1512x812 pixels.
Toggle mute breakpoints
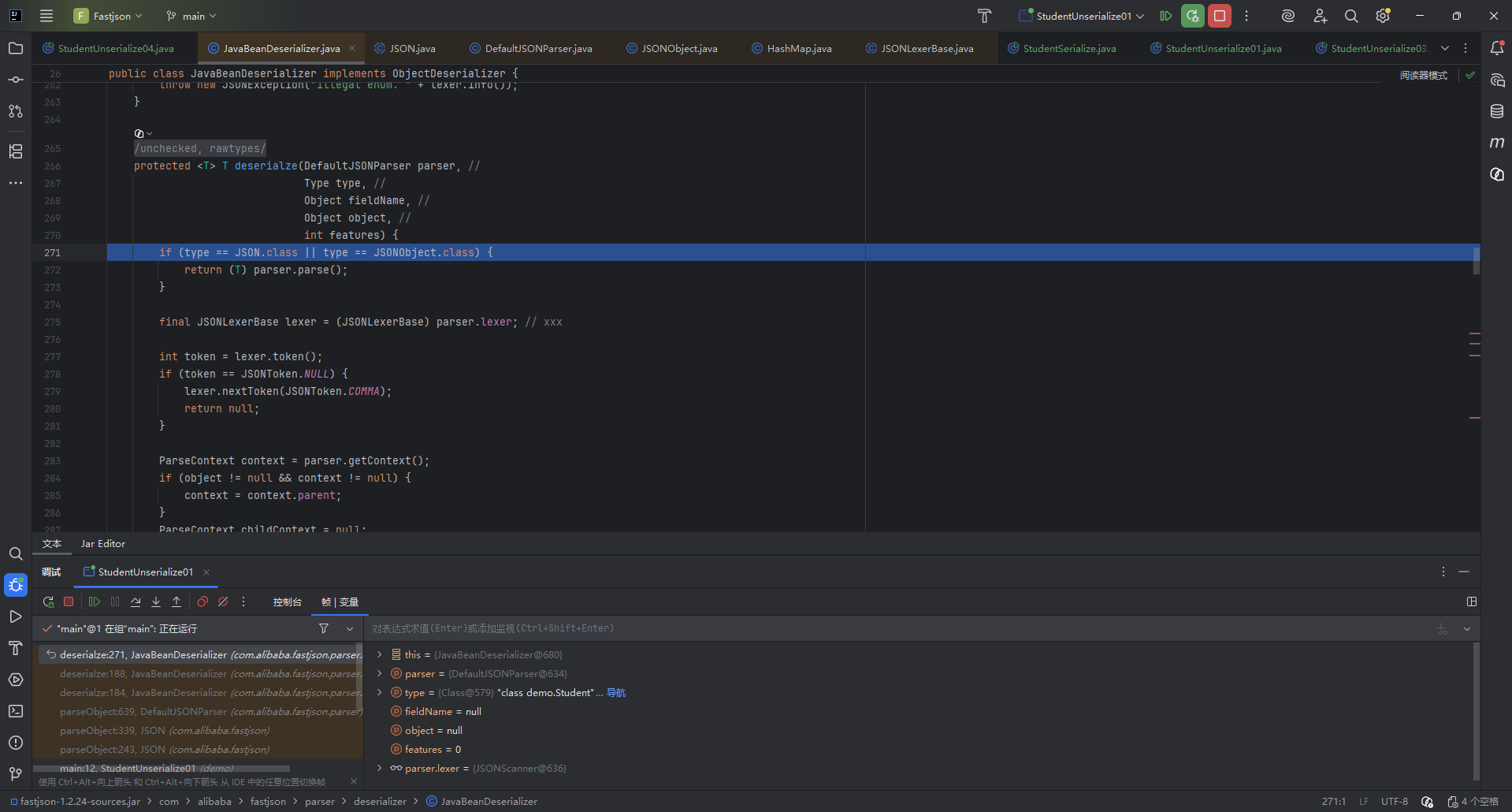pyautogui.click(x=223, y=602)
